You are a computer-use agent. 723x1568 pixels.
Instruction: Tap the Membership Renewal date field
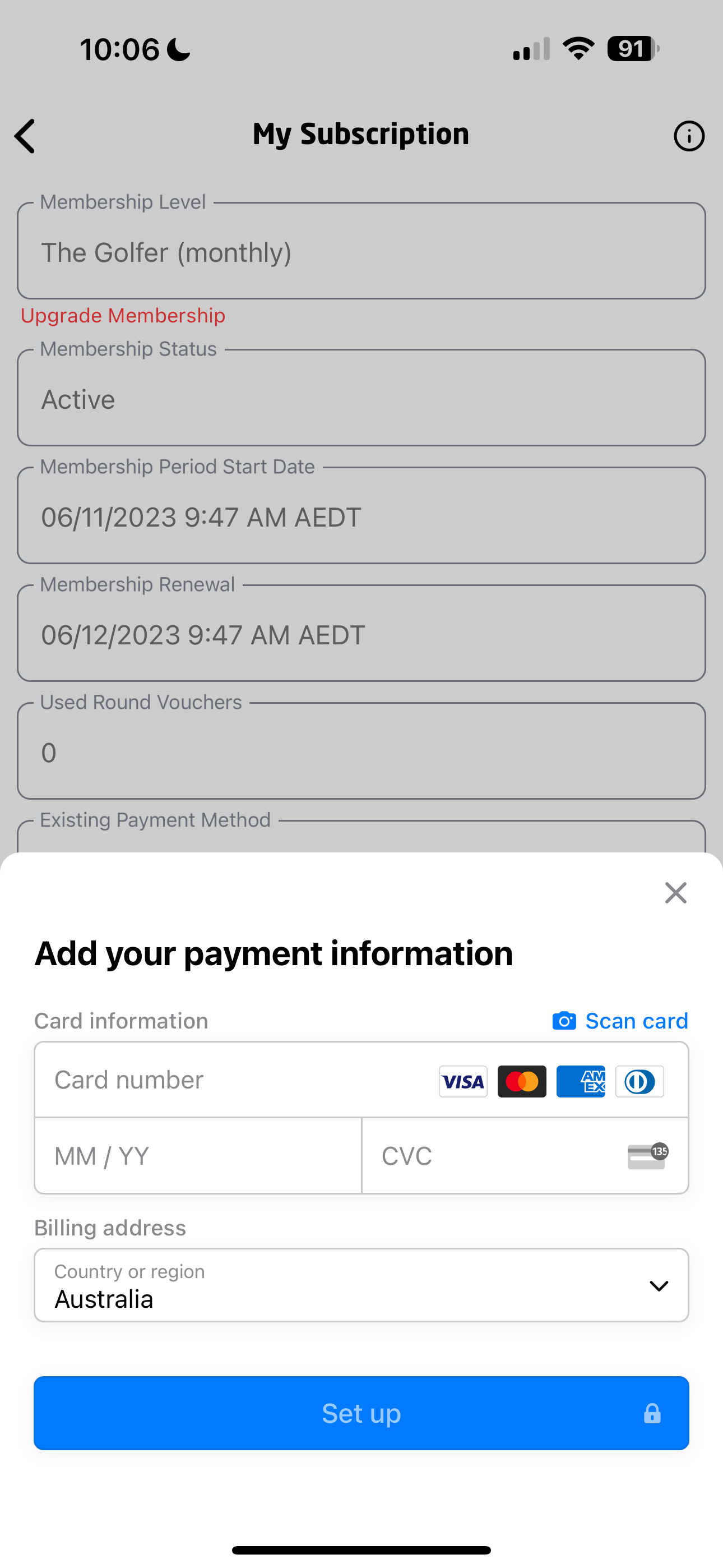point(361,633)
